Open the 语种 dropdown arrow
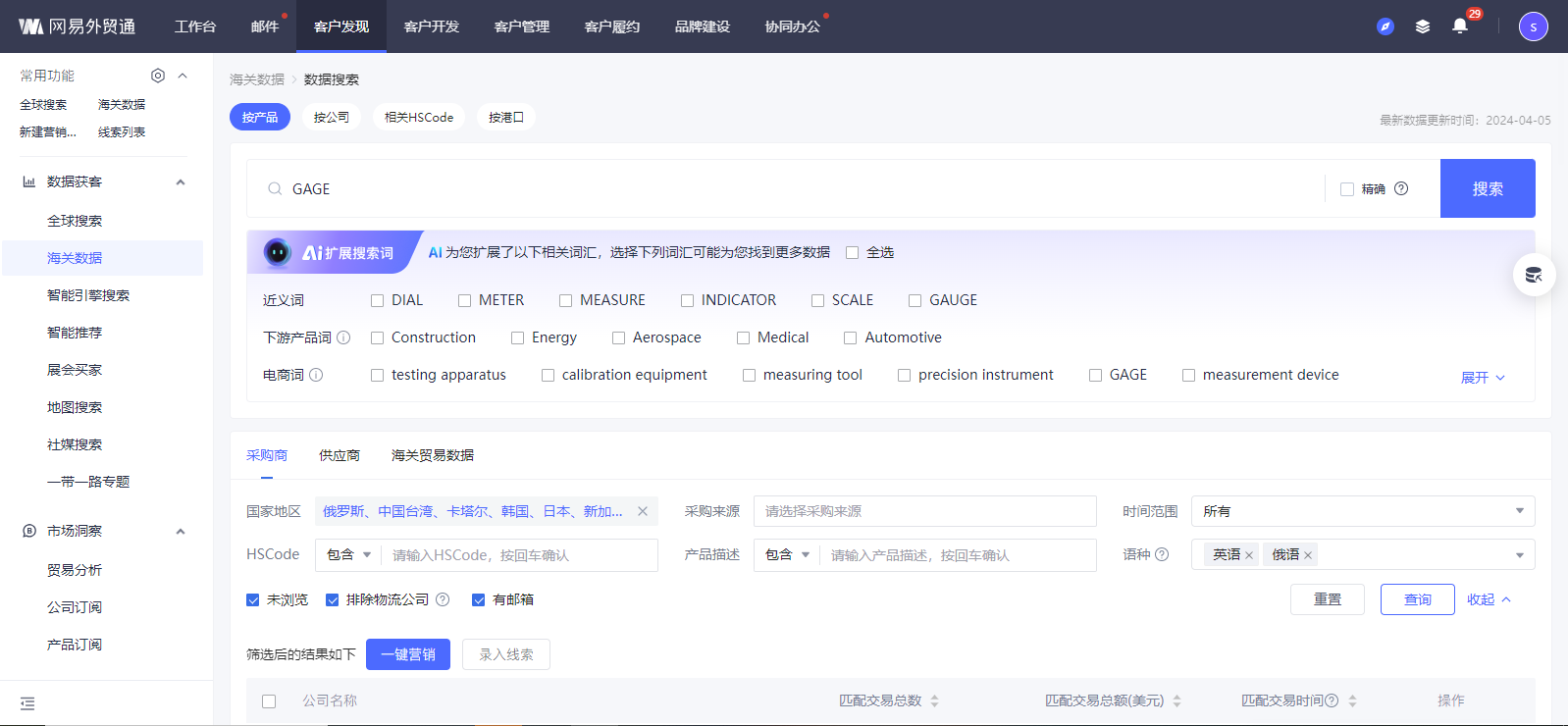Viewport: 1568px width, 726px height. 1519,555
